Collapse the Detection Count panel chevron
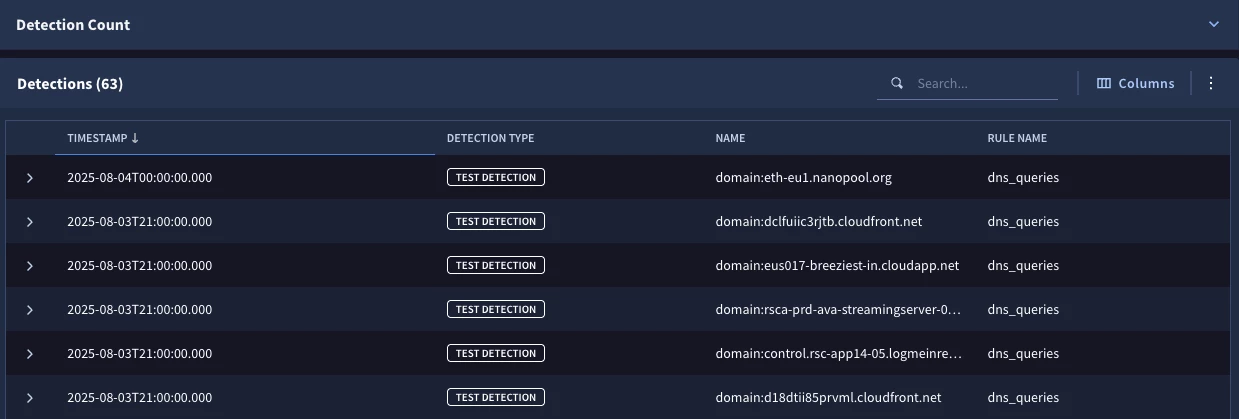Screen dimensions: 1239x419 pos(1214,24)
